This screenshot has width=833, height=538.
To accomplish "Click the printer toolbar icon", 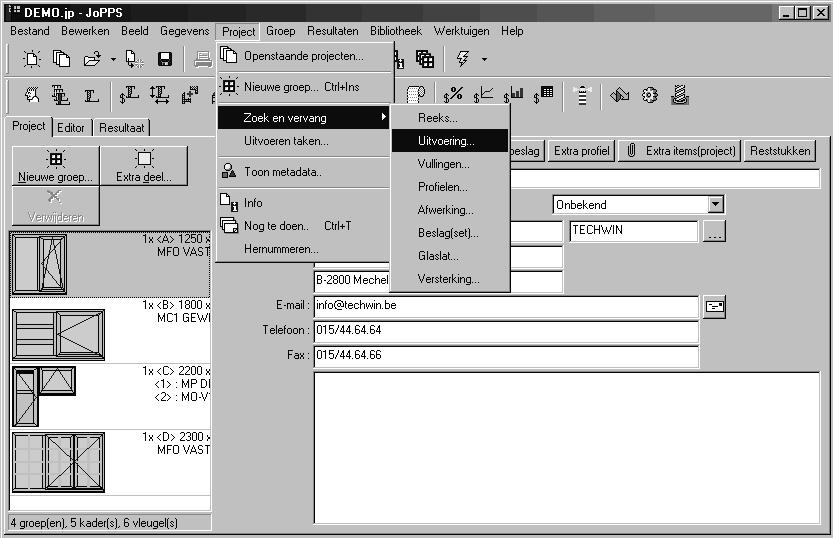I will 202,59.
